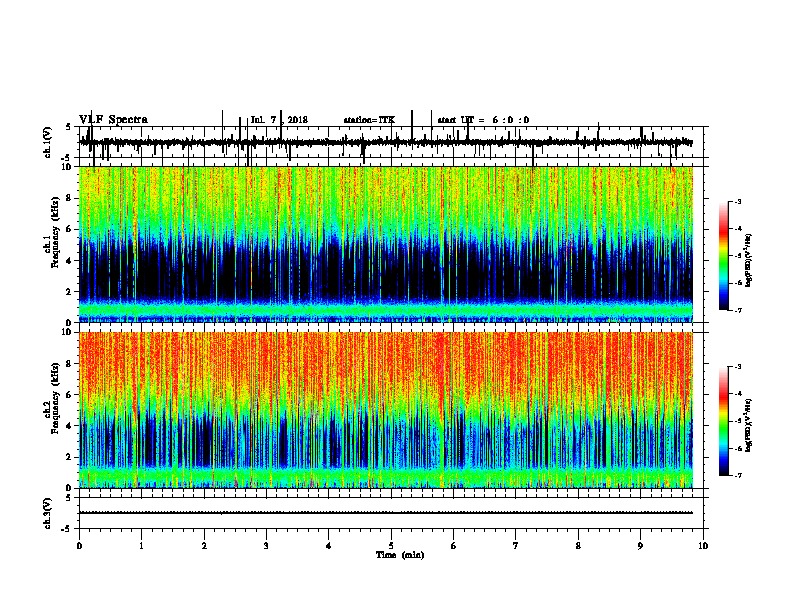Click the ch.1 voltage waveform trace

point(386,143)
